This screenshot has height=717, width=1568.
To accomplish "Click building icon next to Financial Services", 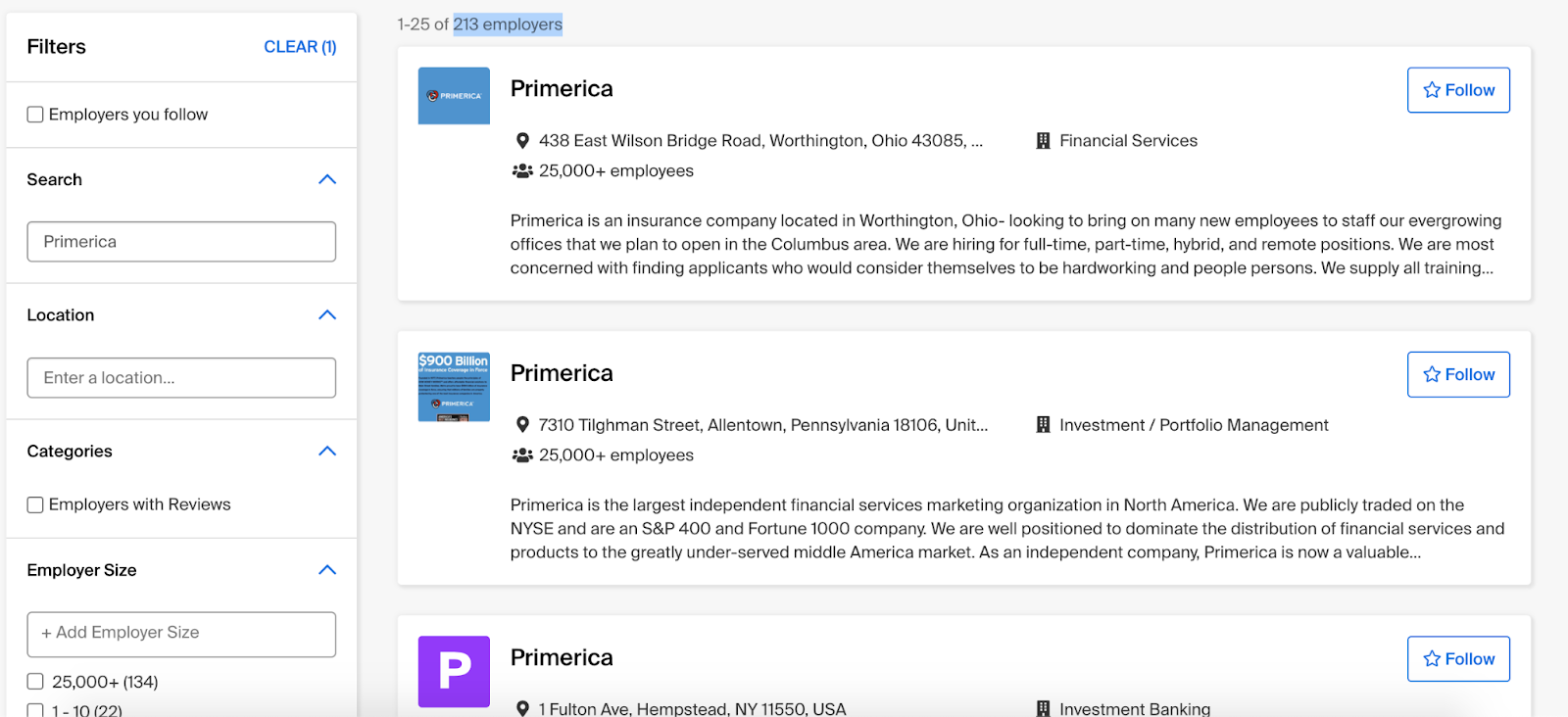I will [x=1043, y=141].
